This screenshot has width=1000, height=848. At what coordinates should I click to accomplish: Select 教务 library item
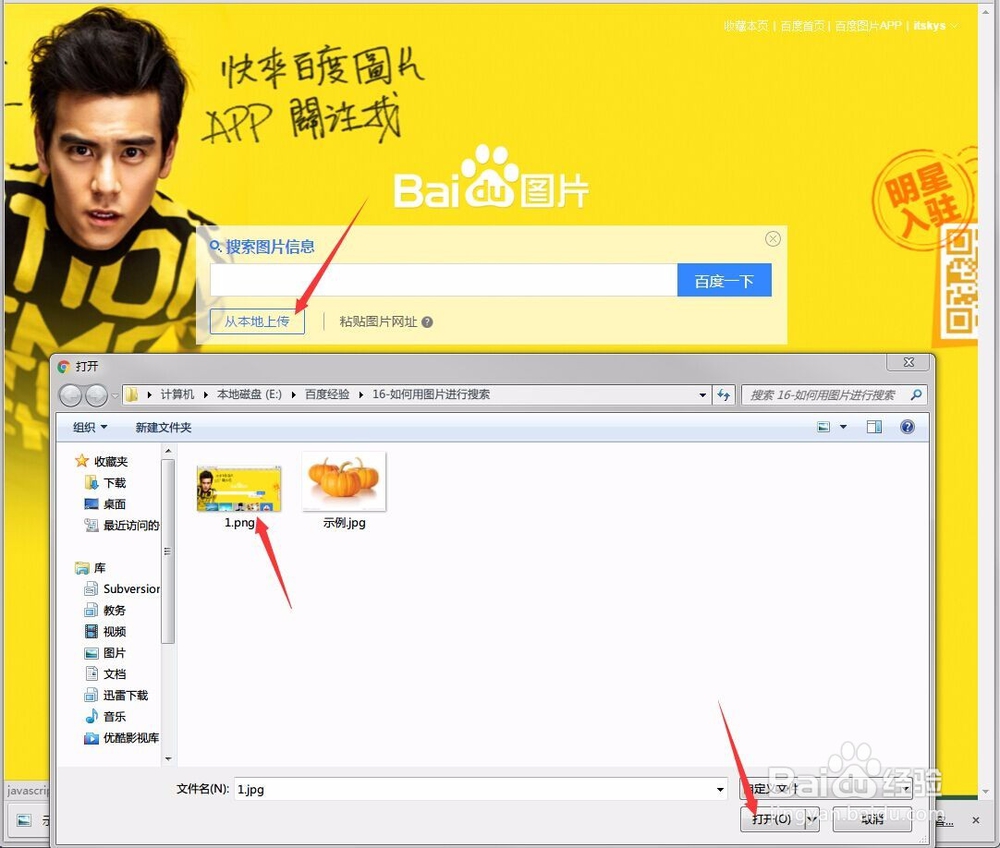(x=106, y=610)
